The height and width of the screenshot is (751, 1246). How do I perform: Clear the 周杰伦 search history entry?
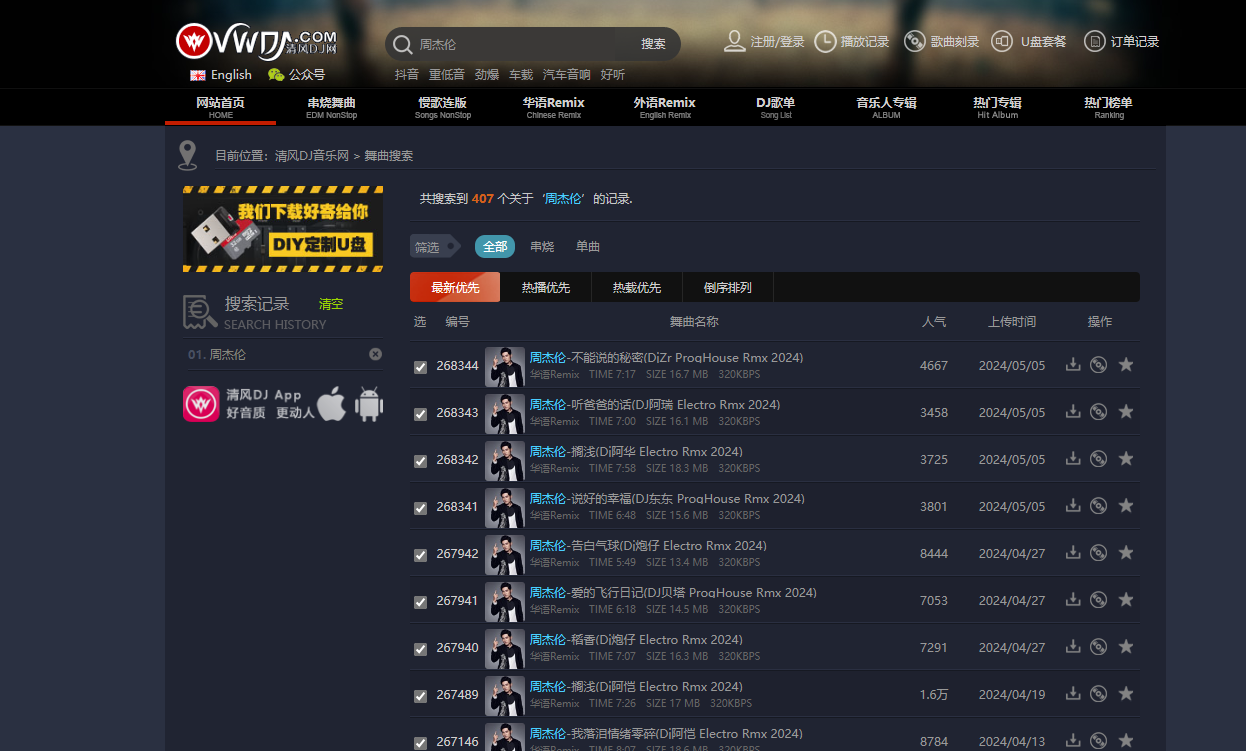pyautogui.click(x=375, y=354)
